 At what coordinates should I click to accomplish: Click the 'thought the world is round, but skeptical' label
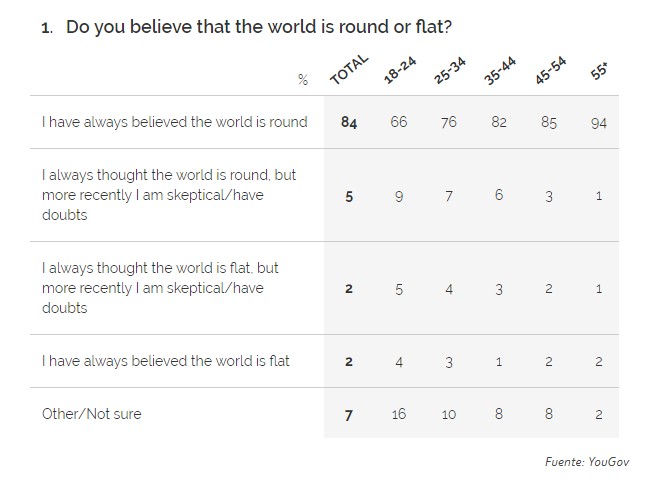click(169, 195)
